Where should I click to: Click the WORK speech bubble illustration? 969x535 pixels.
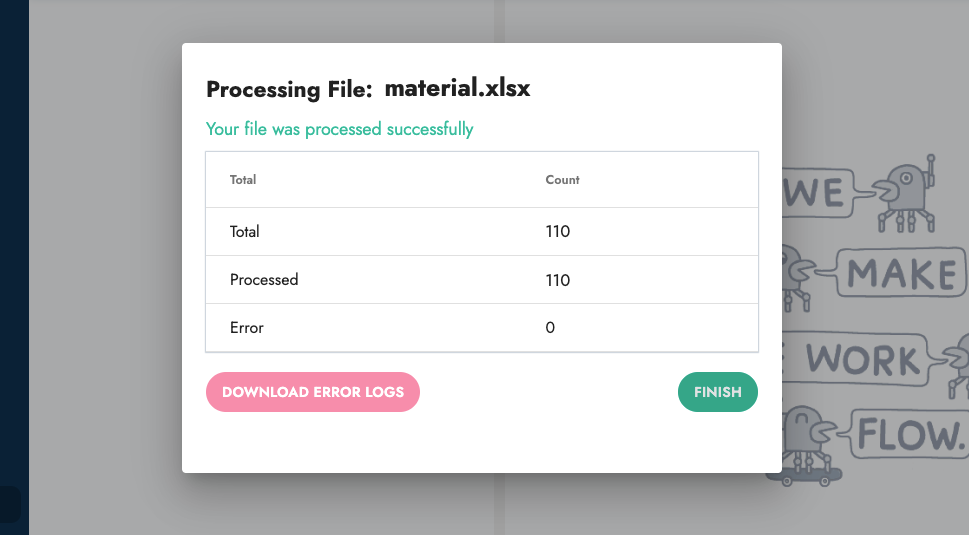tap(863, 360)
